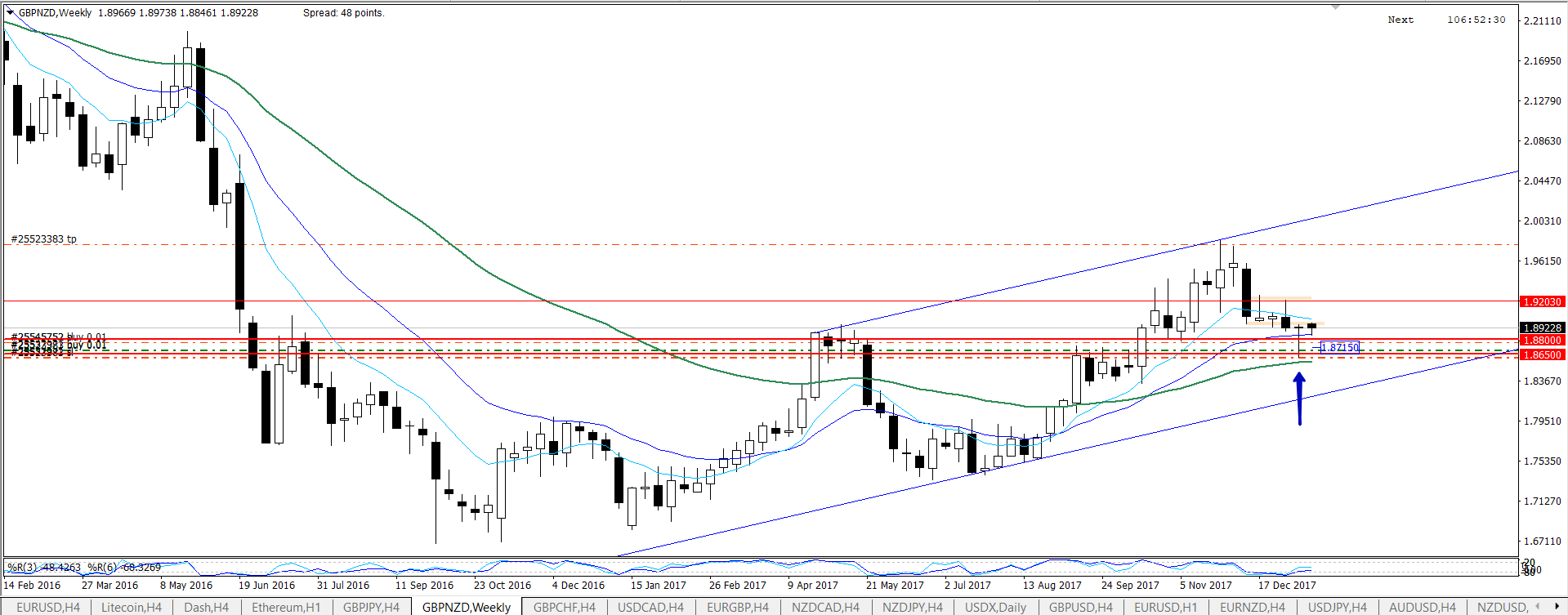
Task: Click the 9 Apr 2017 date label
Action: [x=813, y=586]
